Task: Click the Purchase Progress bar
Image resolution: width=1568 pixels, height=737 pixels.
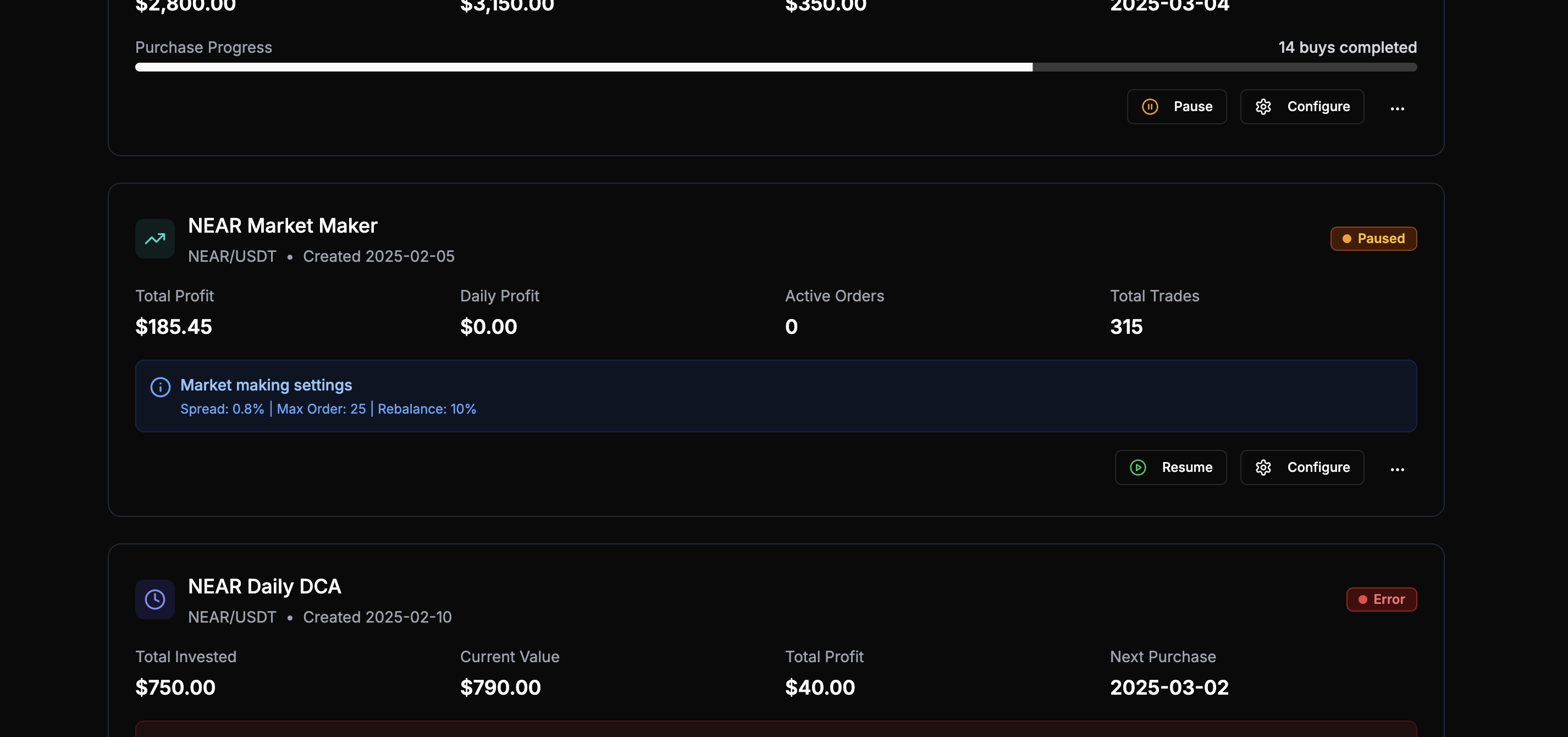Action: coord(775,67)
